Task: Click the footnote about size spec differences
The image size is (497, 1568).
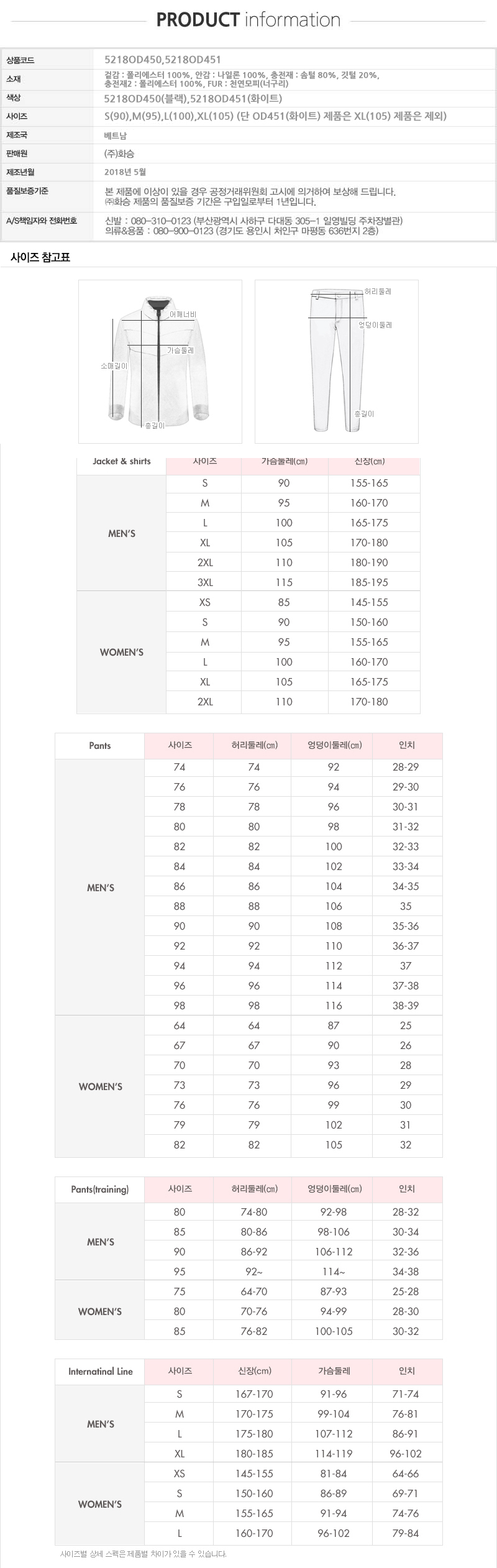Action: pos(143,1554)
